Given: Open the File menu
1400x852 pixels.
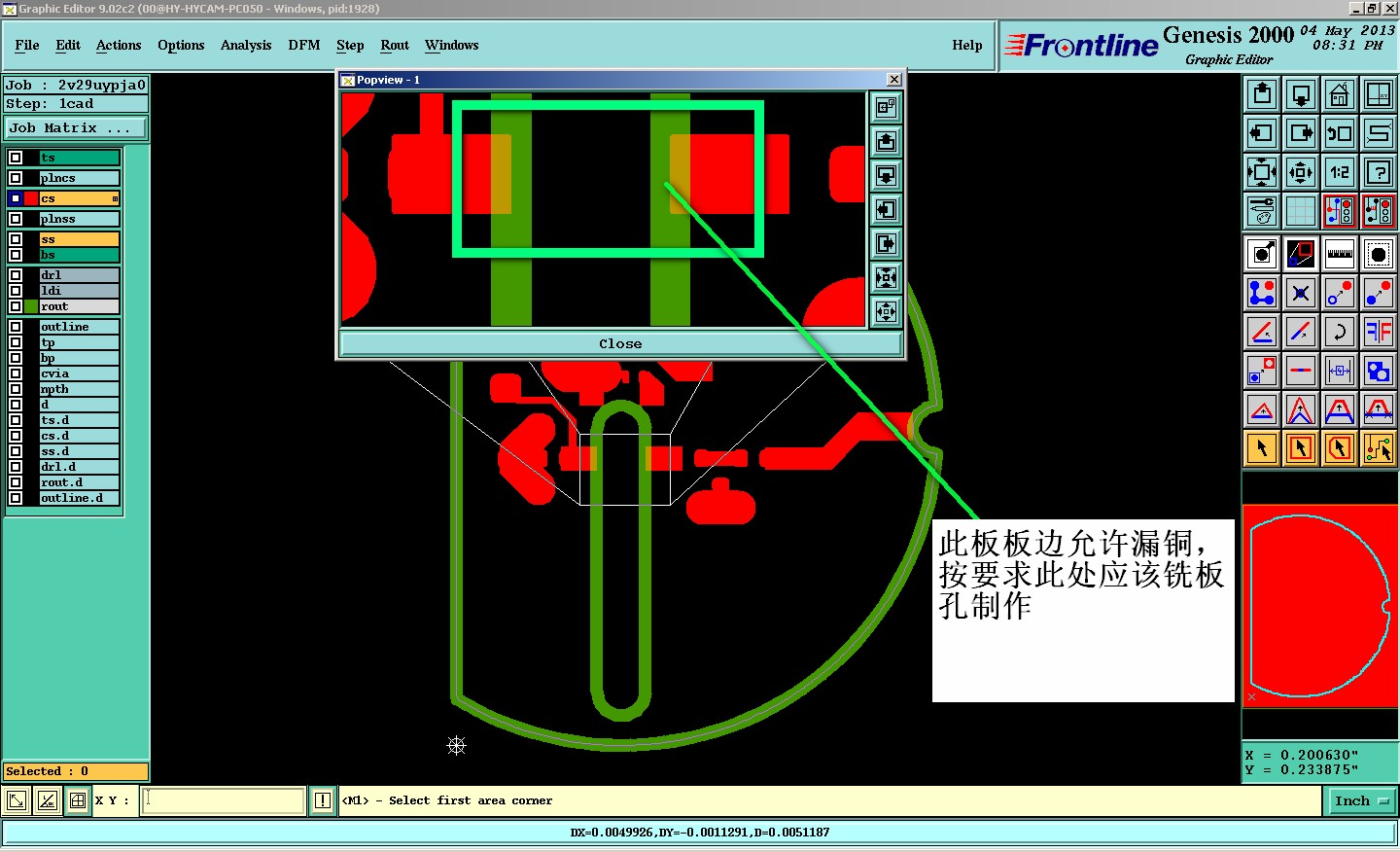Looking at the screenshot, I should pyautogui.click(x=27, y=45).
